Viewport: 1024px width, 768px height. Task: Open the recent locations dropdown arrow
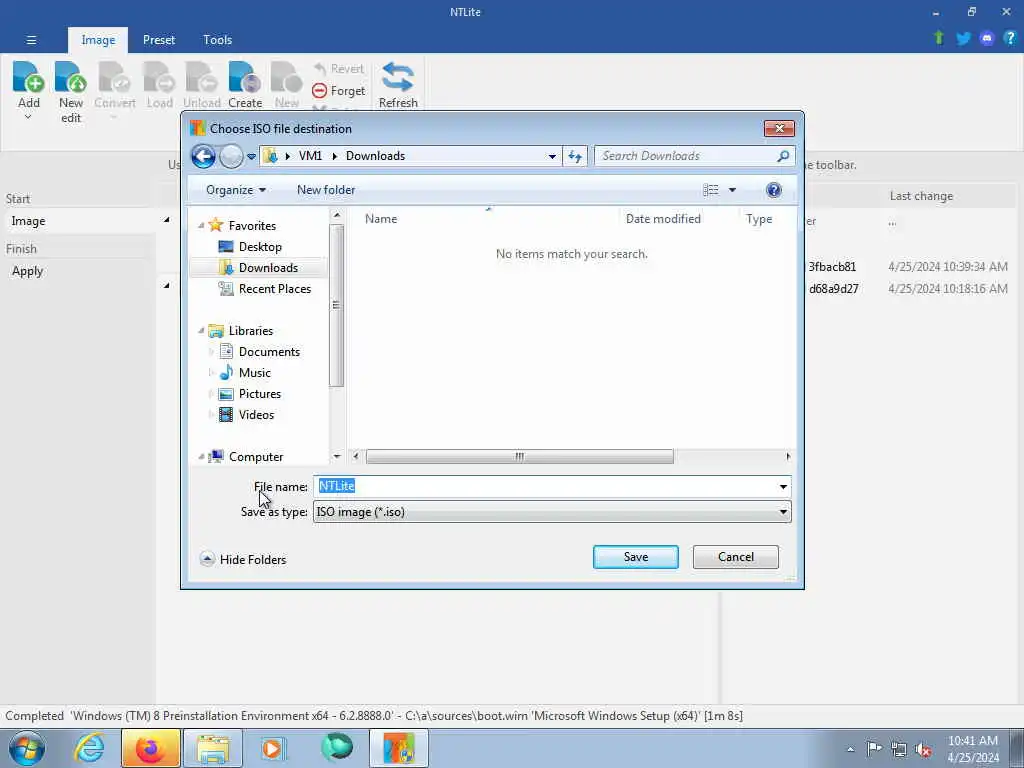pos(251,157)
